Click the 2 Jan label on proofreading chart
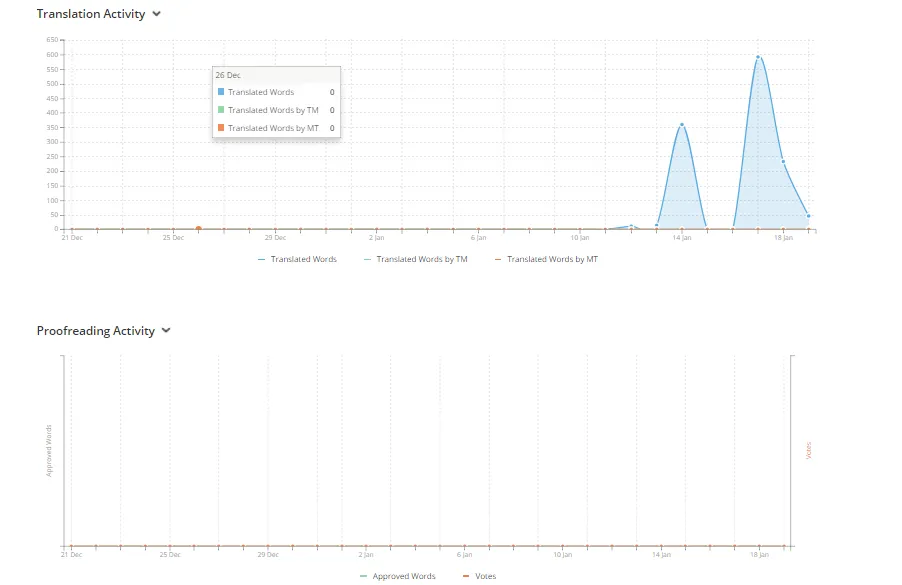 (x=366, y=555)
